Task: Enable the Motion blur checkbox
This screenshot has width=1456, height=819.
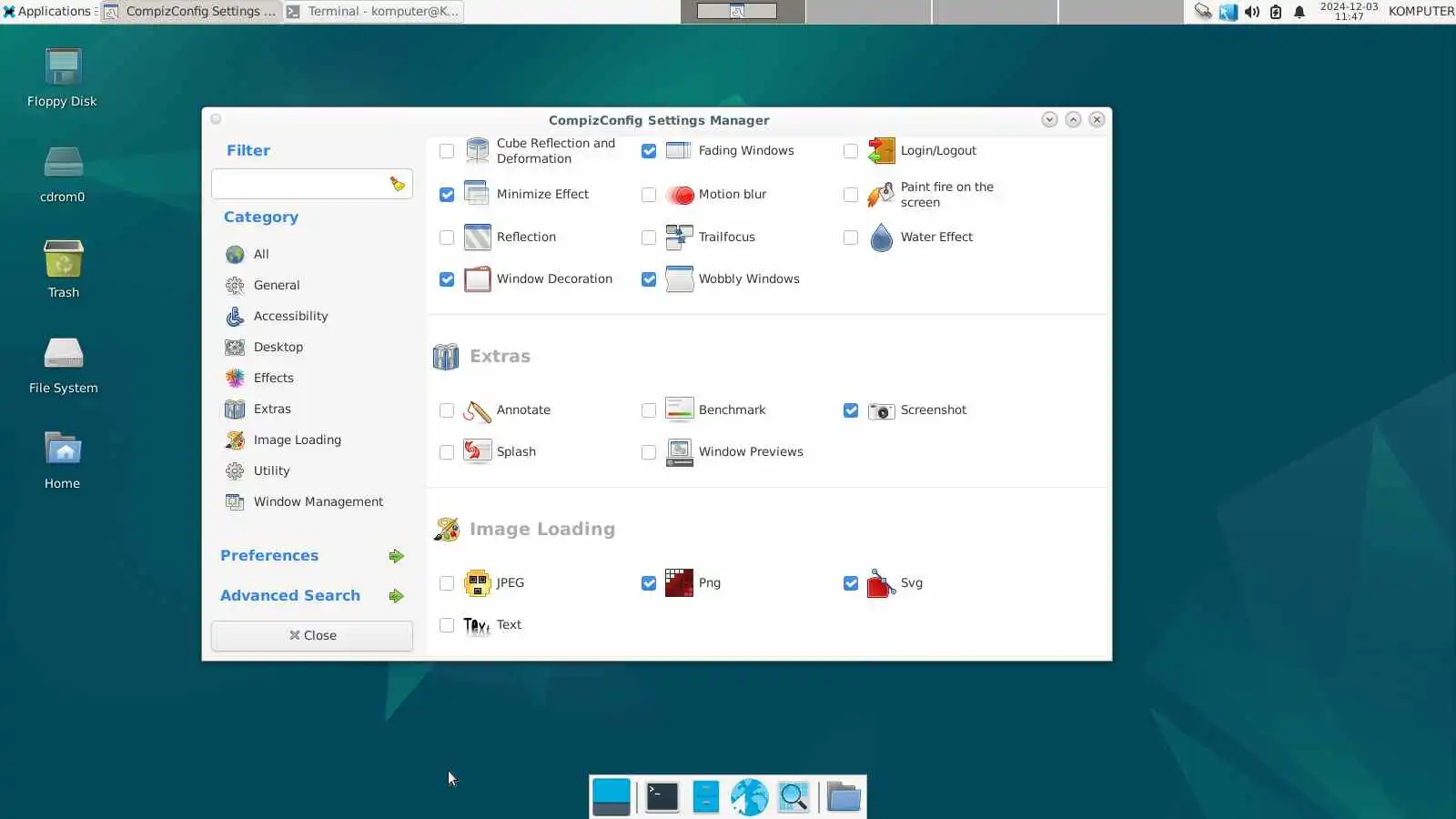Action: click(649, 195)
